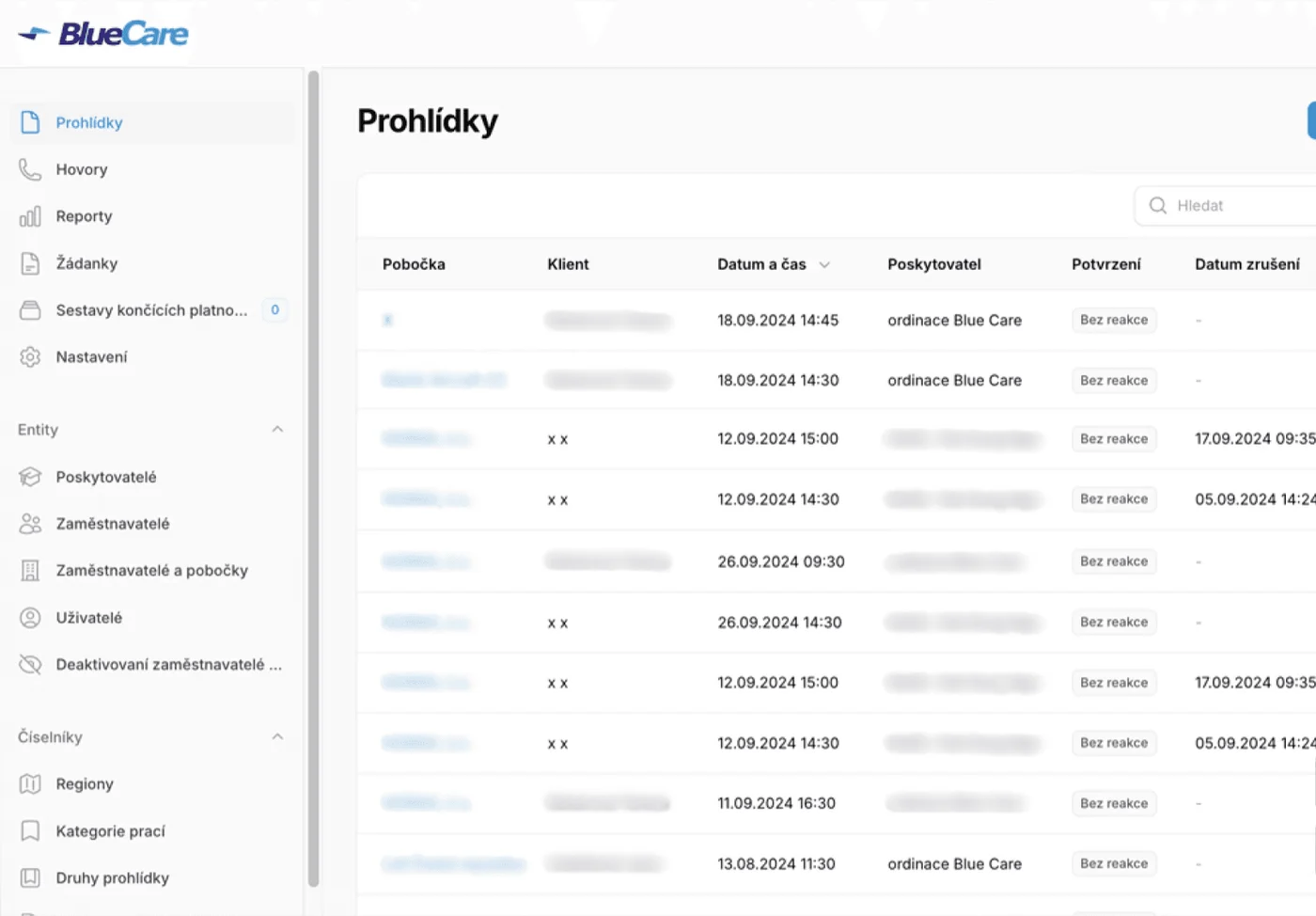Click the Poskytovatel column header

point(934,264)
